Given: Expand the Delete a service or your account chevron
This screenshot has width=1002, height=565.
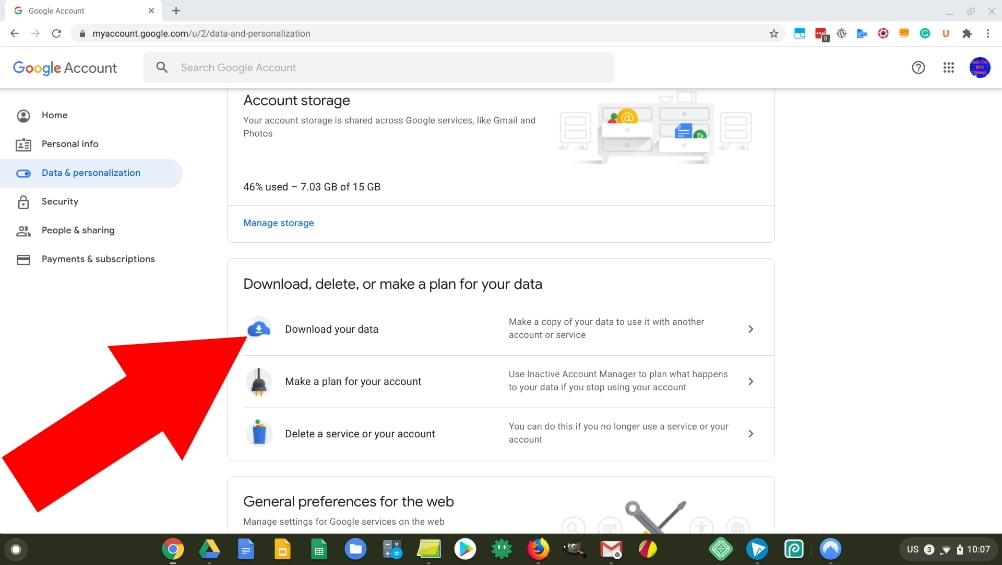Looking at the screenshot, I should 751,433.
